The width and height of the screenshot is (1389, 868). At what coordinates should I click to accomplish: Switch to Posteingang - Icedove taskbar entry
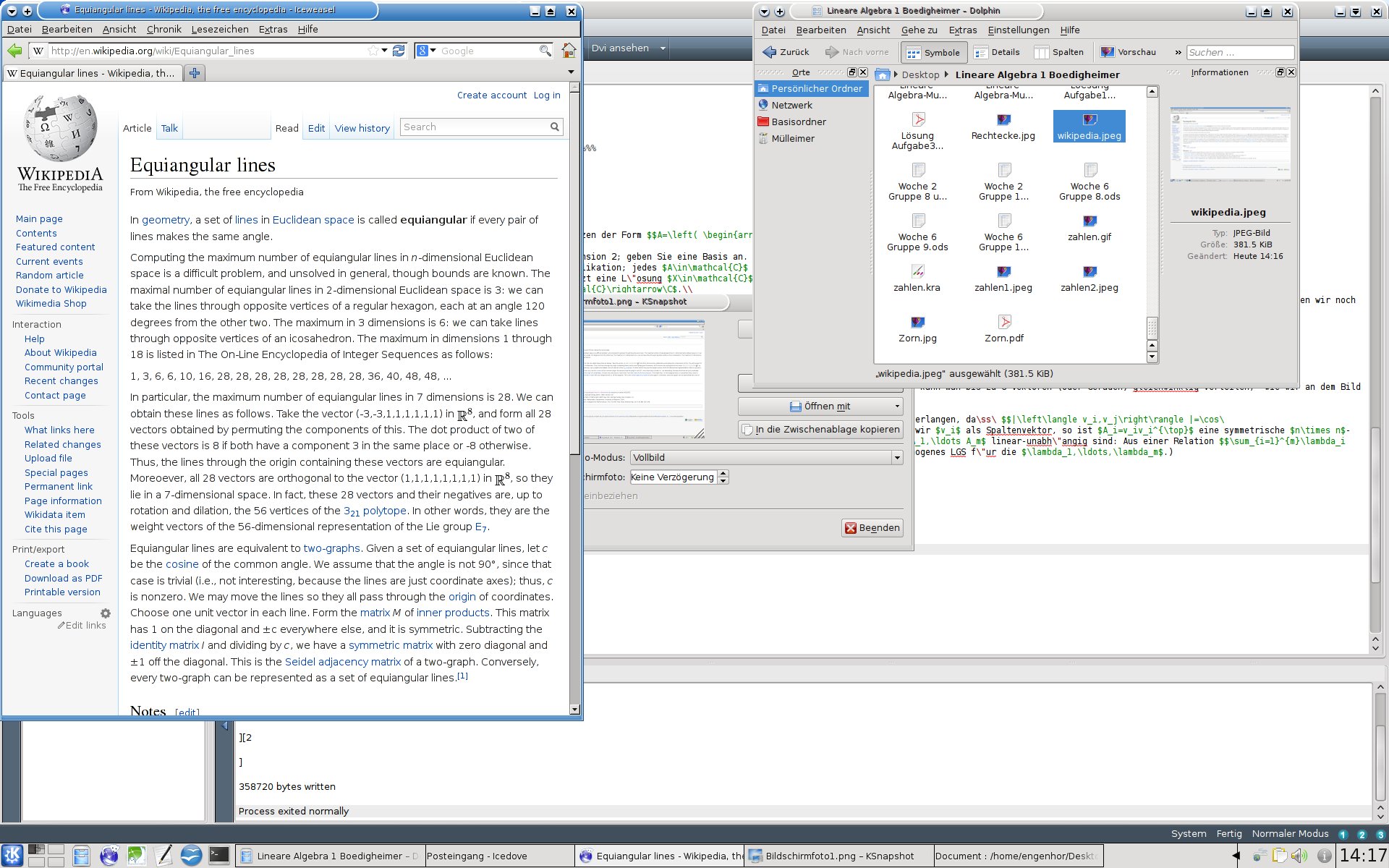[499, 856]
